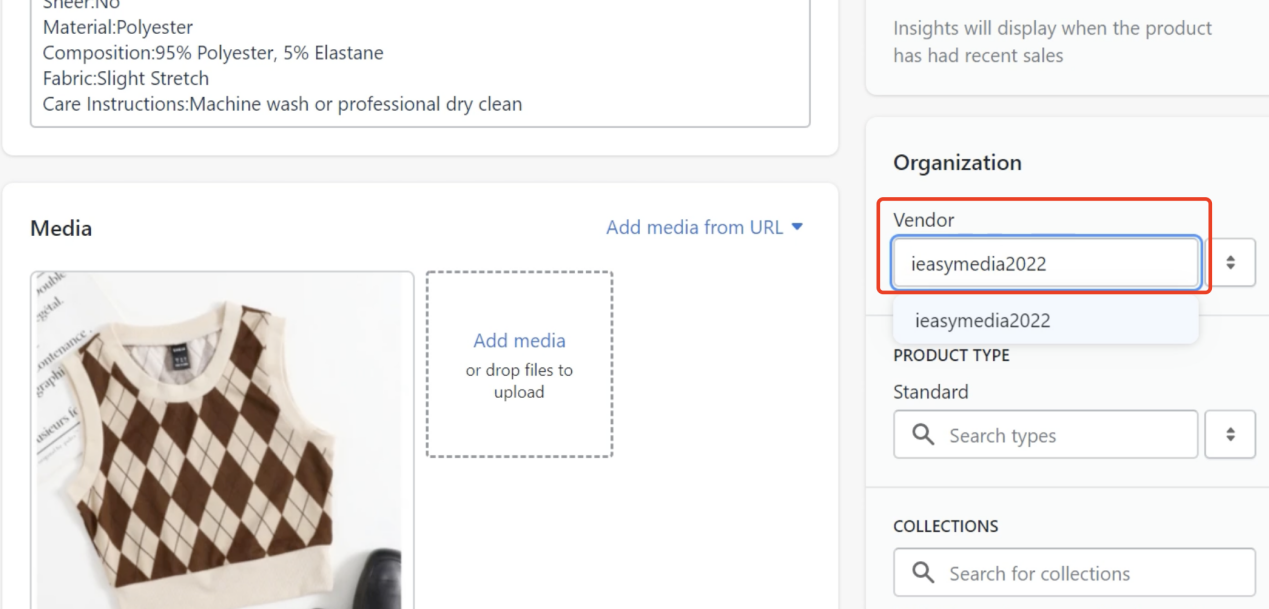Click the Material:Polyester text line
1269x609 pixels.
click(x=118, y=27)
